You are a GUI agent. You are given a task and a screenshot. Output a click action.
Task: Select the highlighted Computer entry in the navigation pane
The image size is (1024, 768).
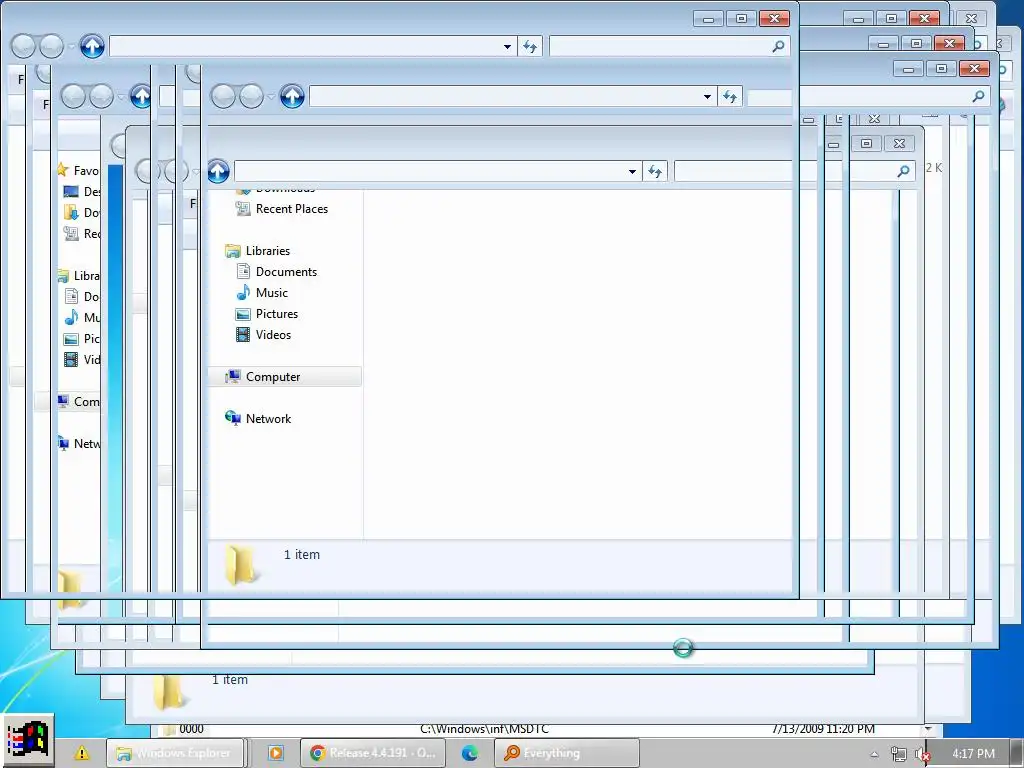284,377
